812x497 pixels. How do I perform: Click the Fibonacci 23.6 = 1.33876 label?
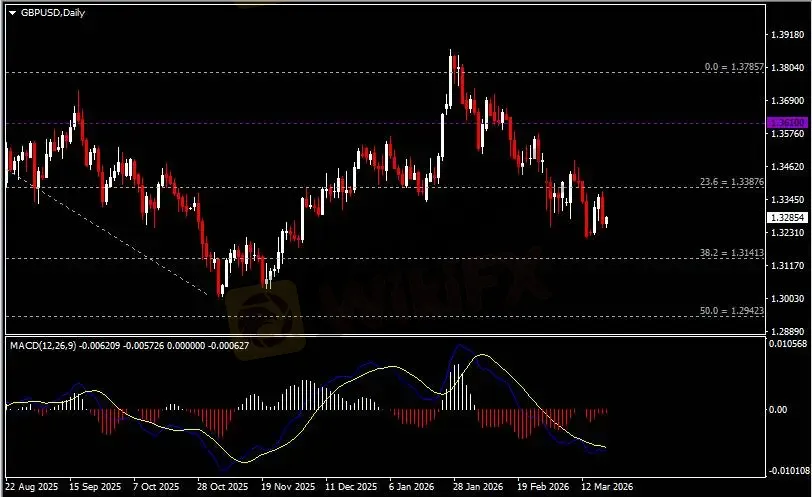tap(732, 182)
